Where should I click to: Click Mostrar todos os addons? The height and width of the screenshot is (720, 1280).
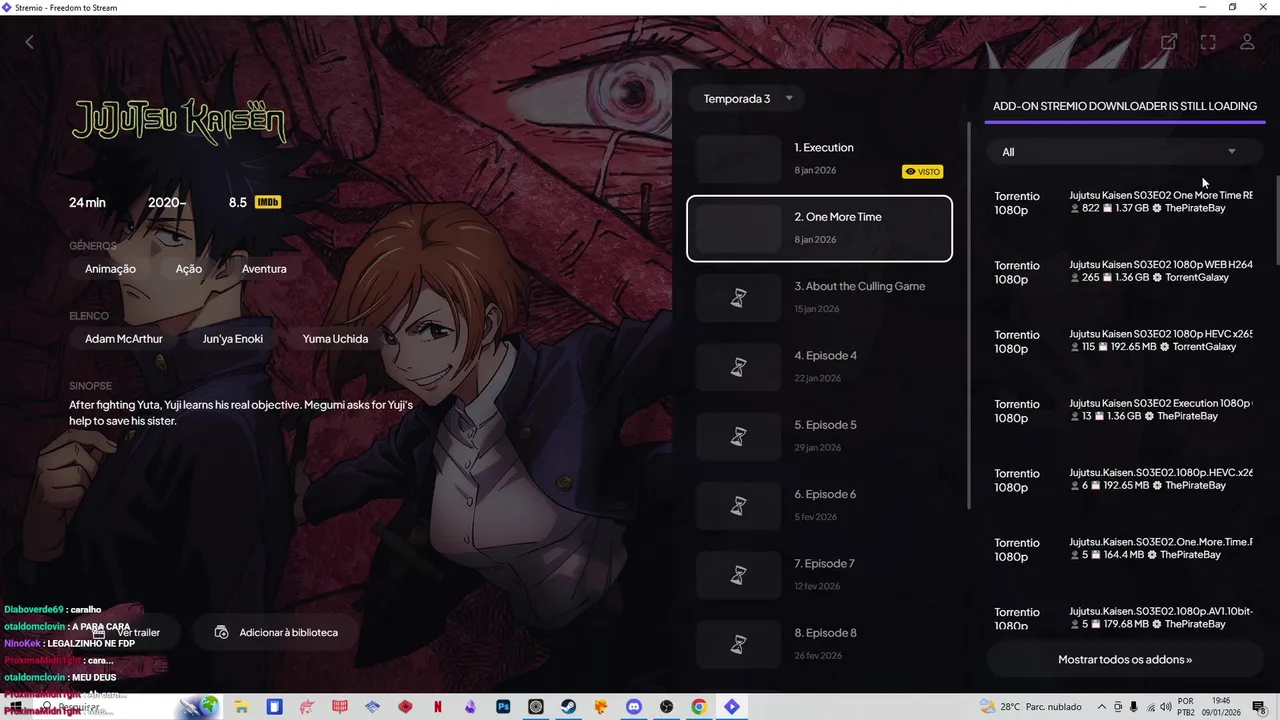[x=1125, y=660]
